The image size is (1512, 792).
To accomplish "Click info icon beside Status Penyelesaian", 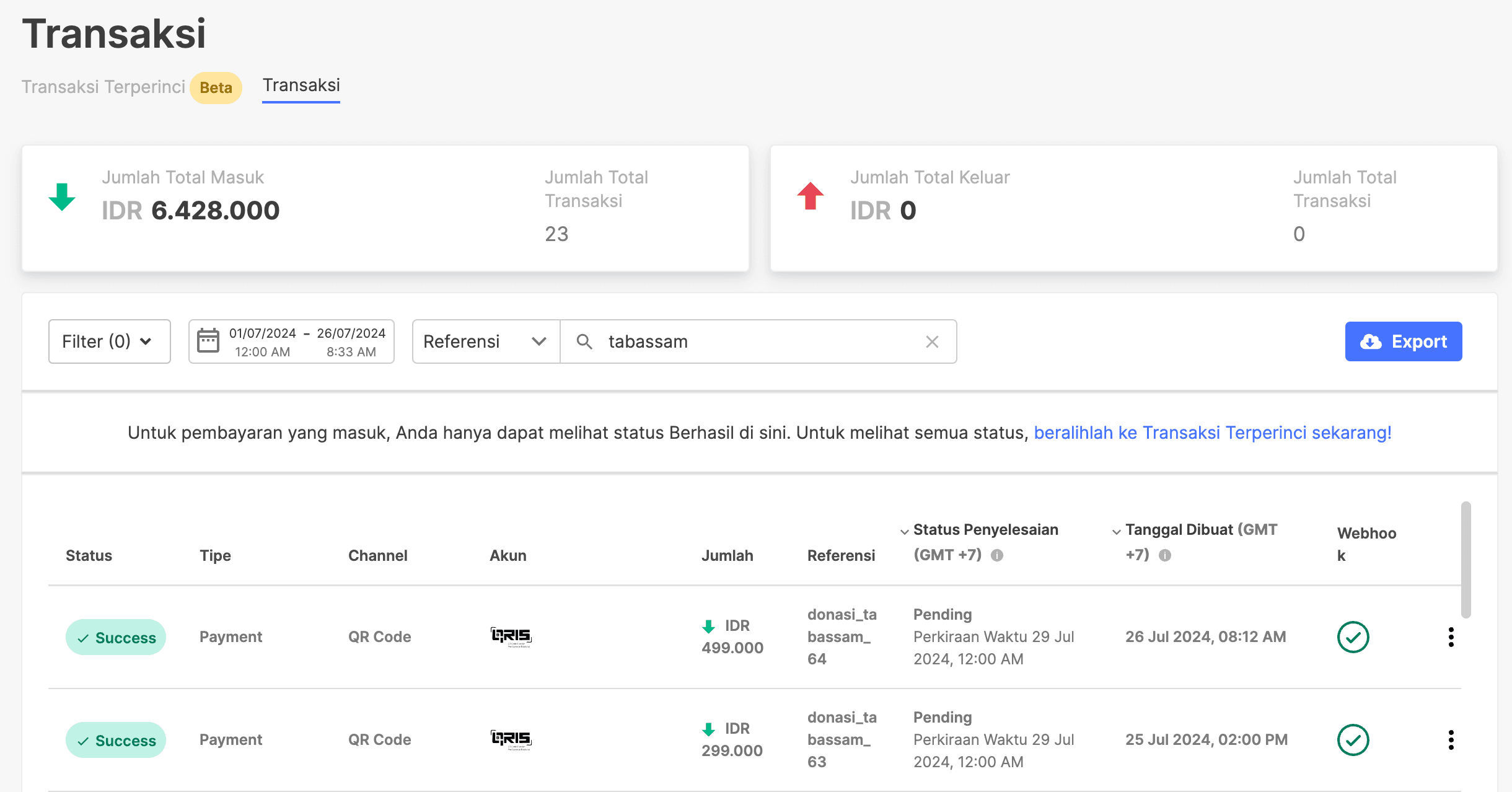I will click(996, 555).
